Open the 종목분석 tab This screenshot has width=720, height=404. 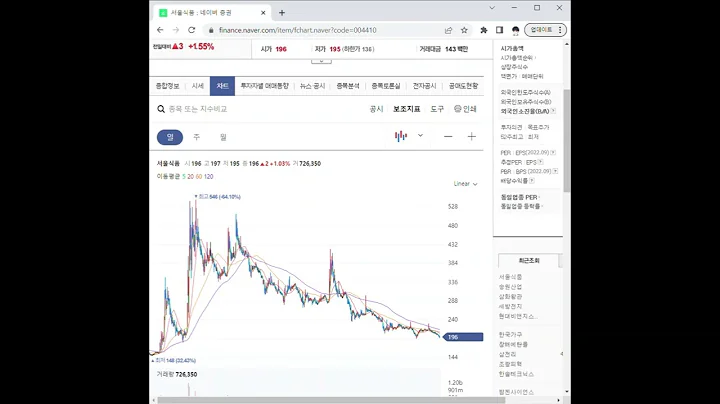tap(348, 86)
